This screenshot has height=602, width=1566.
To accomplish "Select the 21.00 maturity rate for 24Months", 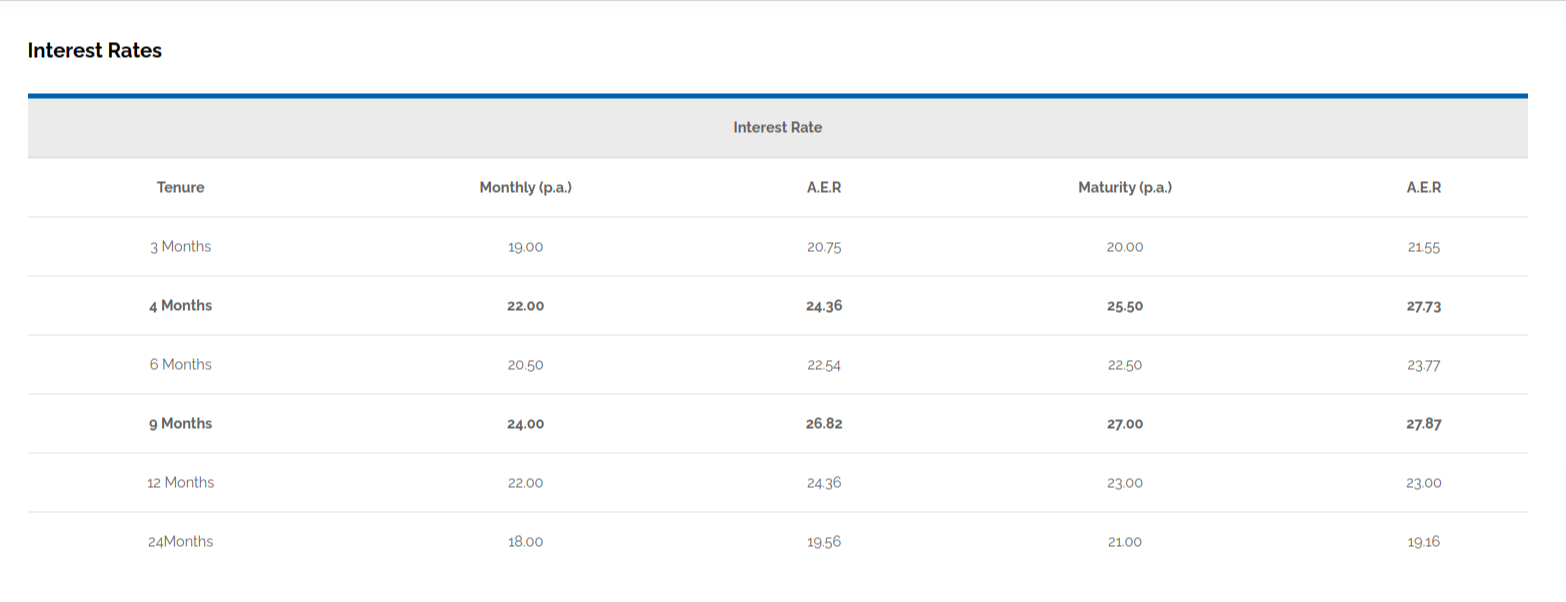I will click(1125, 542).
